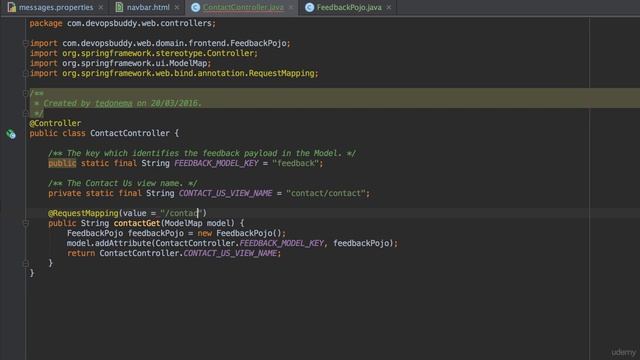Open the FeedbackPojo.java tab
Image resolution: width=640 pixels, height=360 pixels.
pos(349,7)
